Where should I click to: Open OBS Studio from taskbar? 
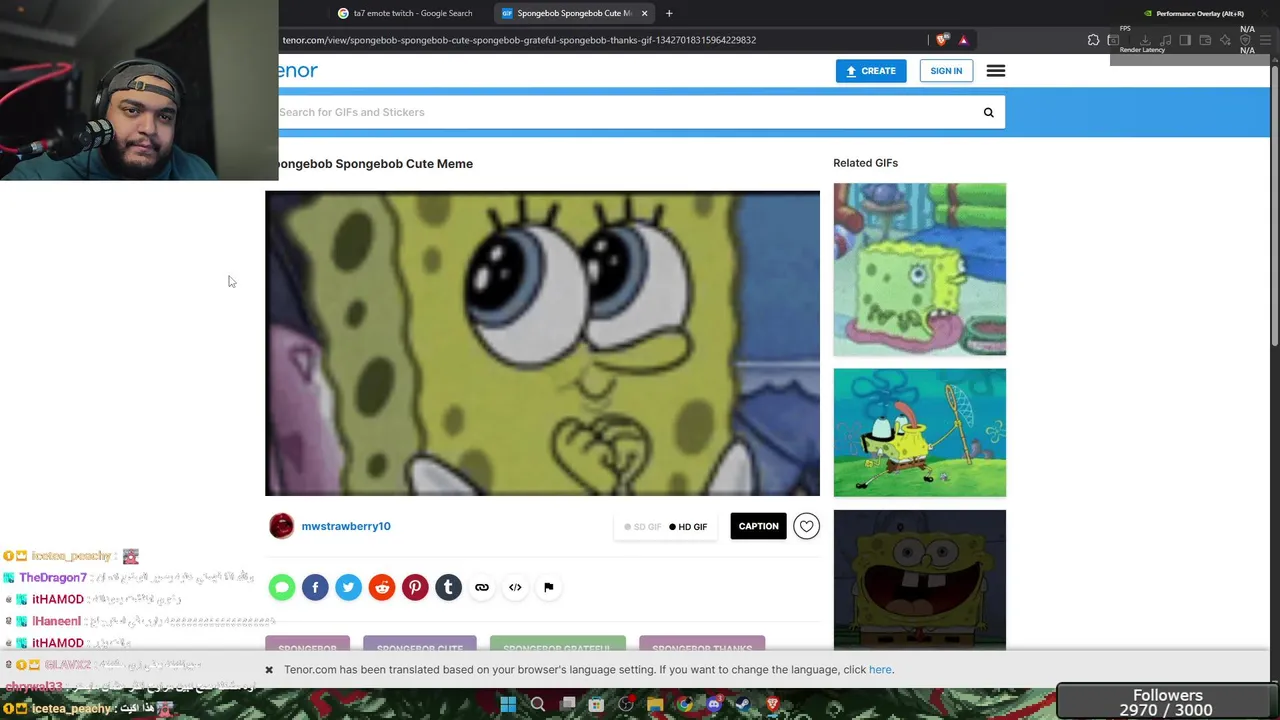point(626,705)
